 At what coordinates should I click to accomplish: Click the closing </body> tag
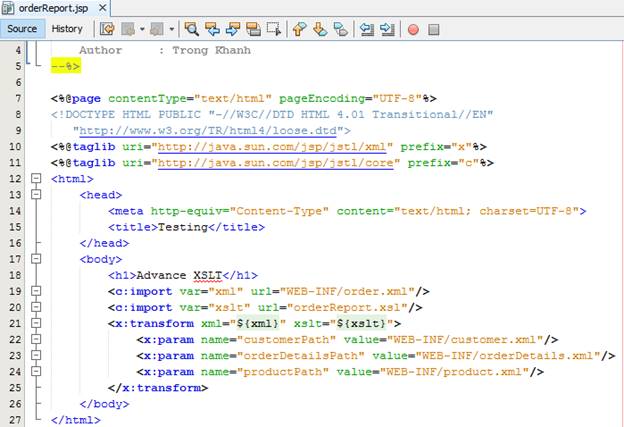pyautogui.click(x=104, y=404)
